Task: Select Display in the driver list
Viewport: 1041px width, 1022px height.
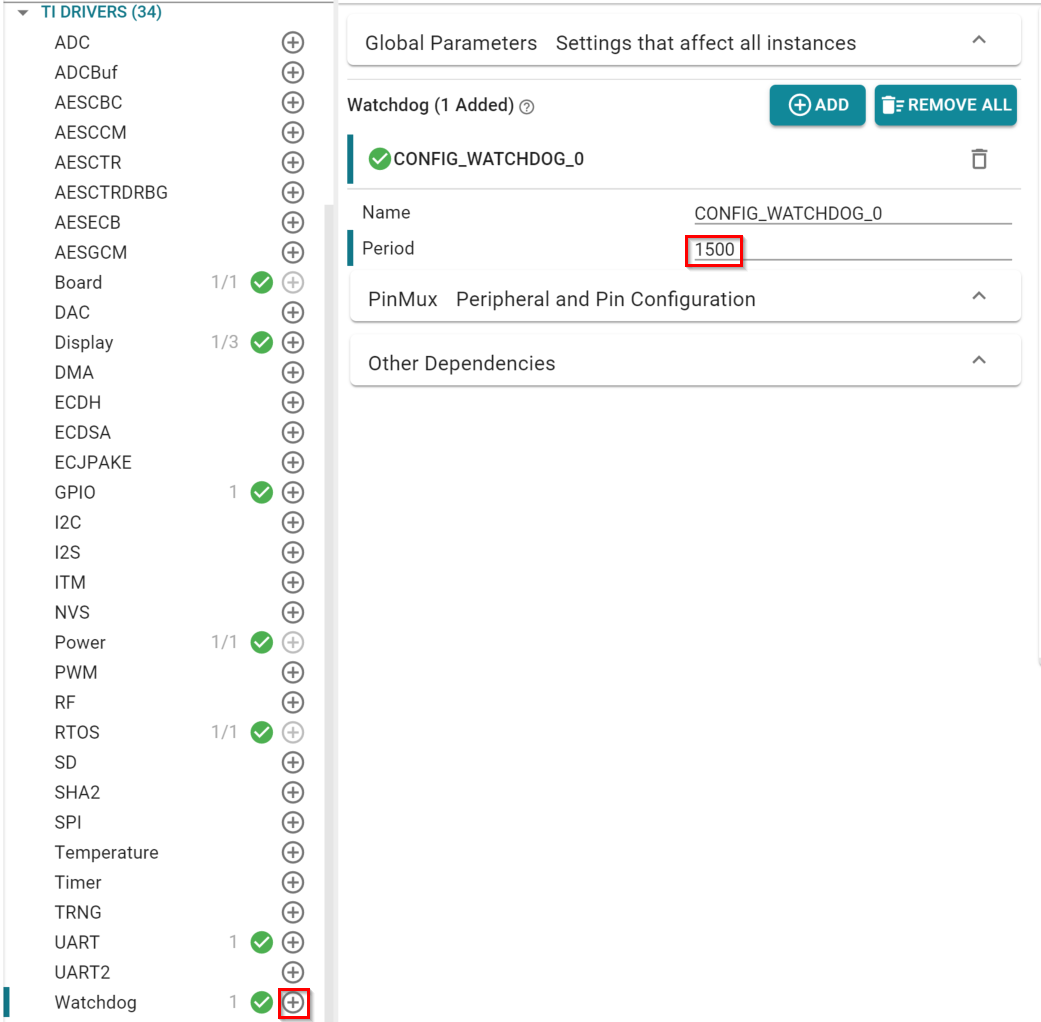Action: 84,342
